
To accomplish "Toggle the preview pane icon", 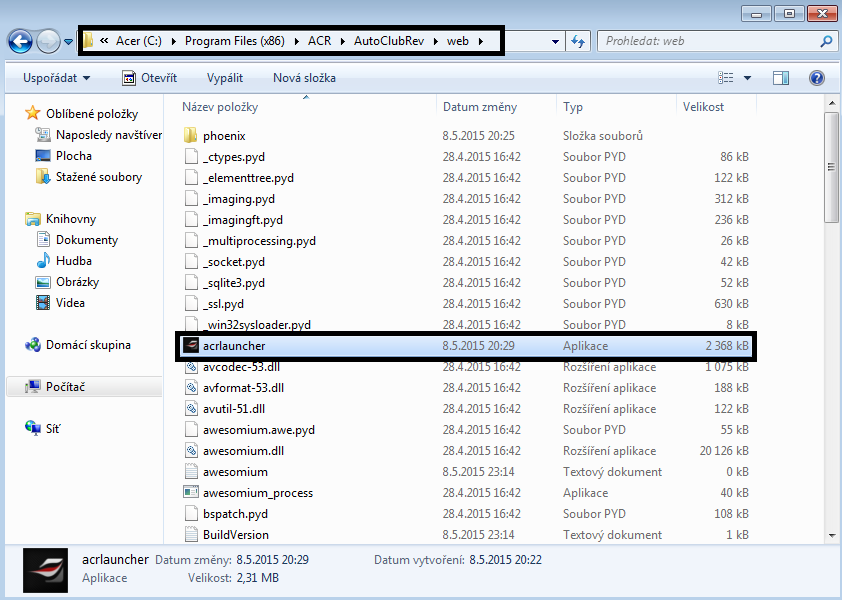I will [x=781, y=78].
